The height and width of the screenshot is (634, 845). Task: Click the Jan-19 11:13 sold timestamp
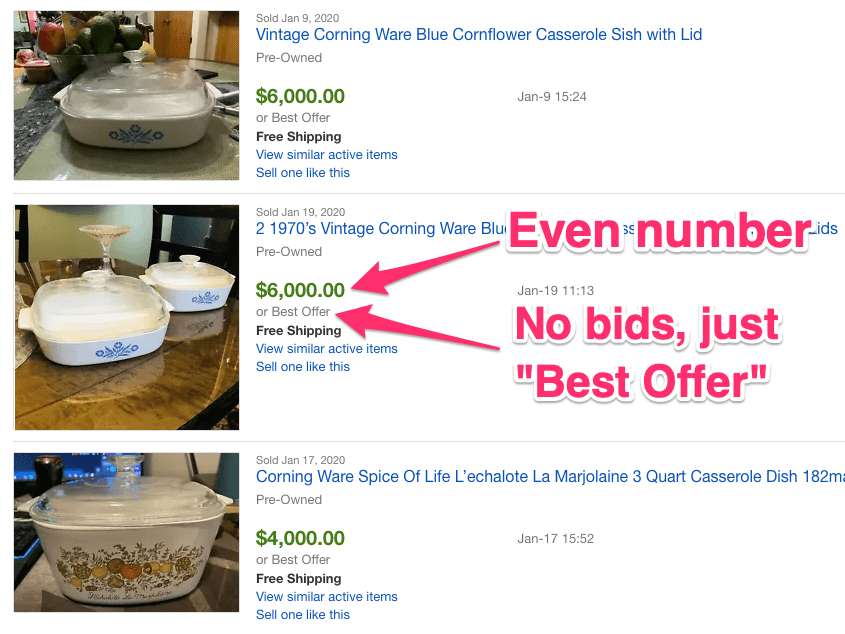[556, 291]
